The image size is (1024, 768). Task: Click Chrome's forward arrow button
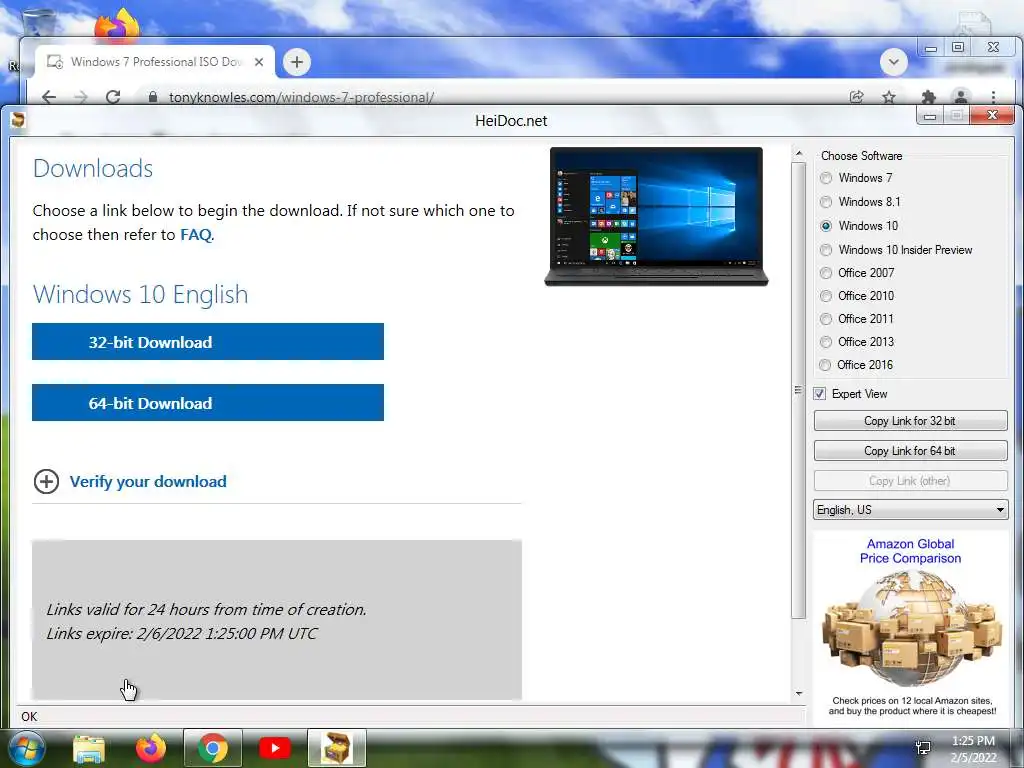pos(81,97)
